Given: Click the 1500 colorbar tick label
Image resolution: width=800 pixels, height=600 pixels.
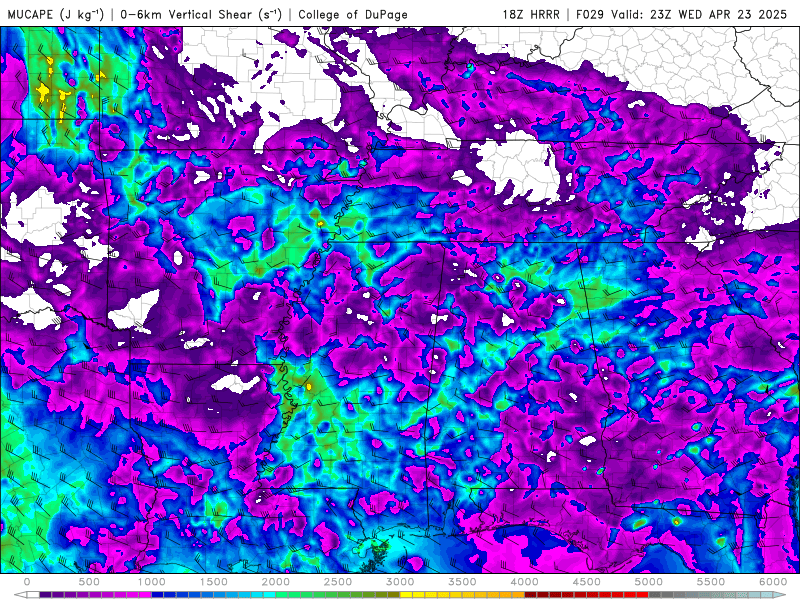Looking at the screenshot, I should coord(214,582).
